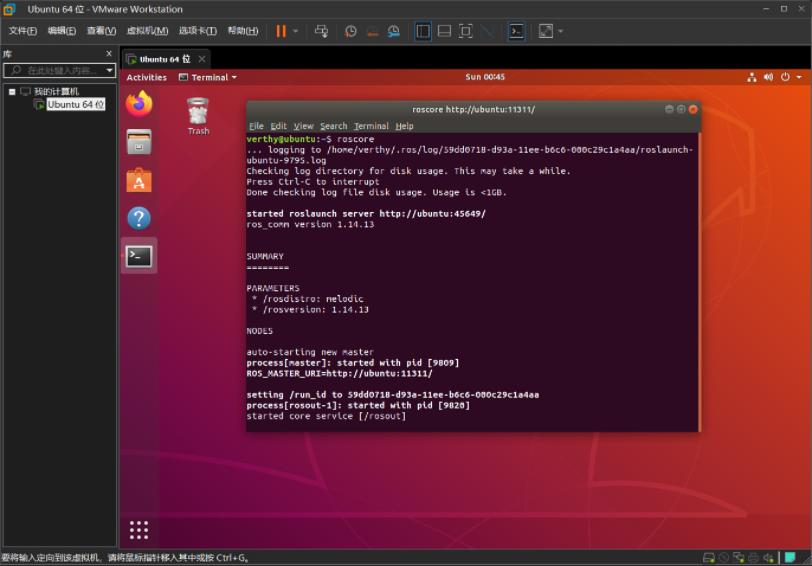Click Activities in the Ubuntu top bar
The width and height of the screenshot is (812, 566).
tap(147, 77)
